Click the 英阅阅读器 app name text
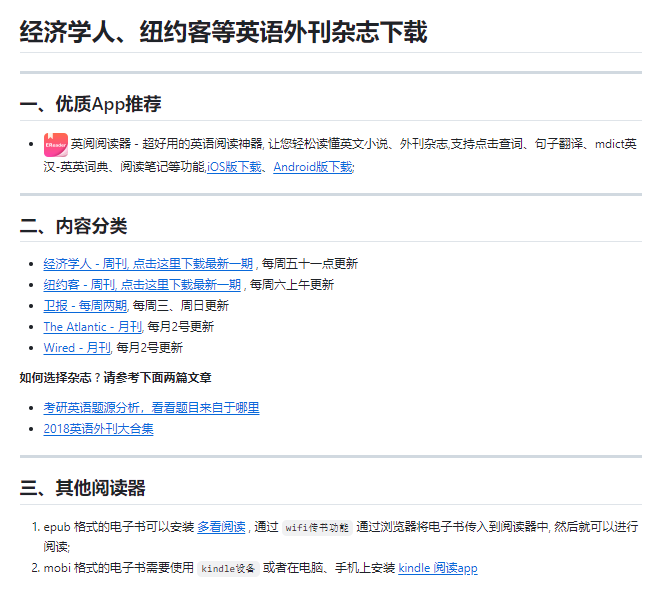Screen dimensions: 661x594 [x=100, y=145]
